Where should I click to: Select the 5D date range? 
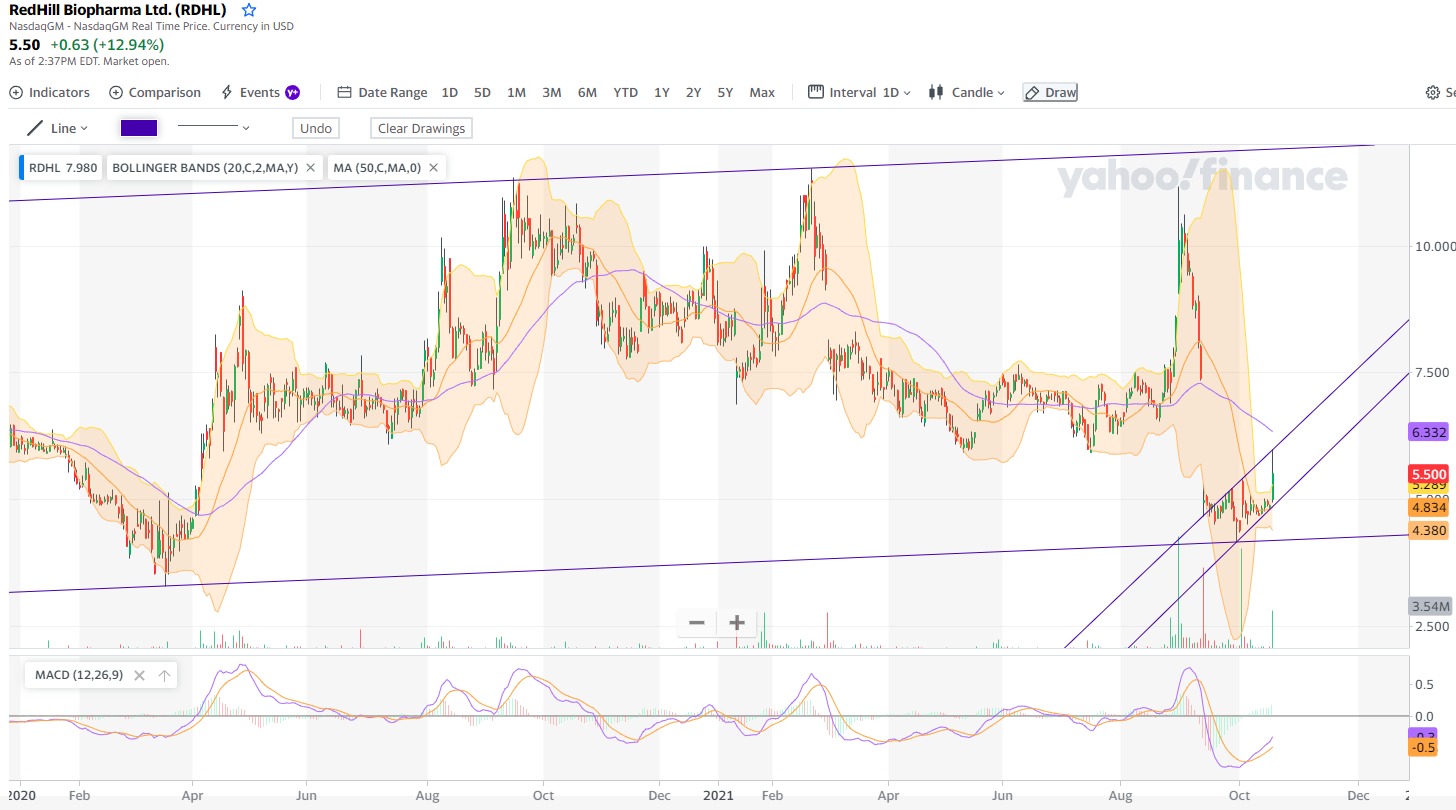click(x=482, y=92)
